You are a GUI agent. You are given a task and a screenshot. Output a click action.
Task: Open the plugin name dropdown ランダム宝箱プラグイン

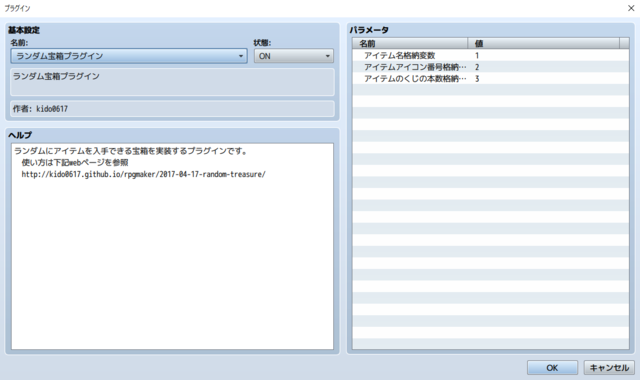(129, 56)
